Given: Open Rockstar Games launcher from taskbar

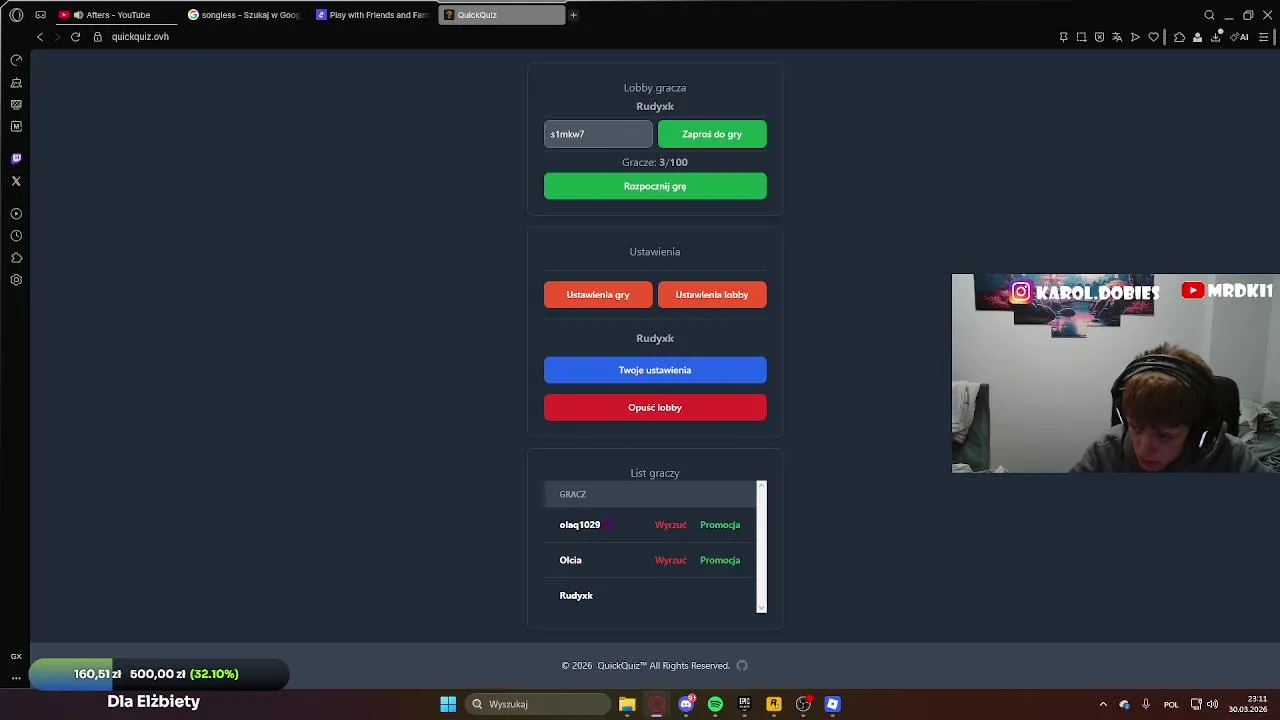Looking at the screenshot, I should (x=774, y=704).
